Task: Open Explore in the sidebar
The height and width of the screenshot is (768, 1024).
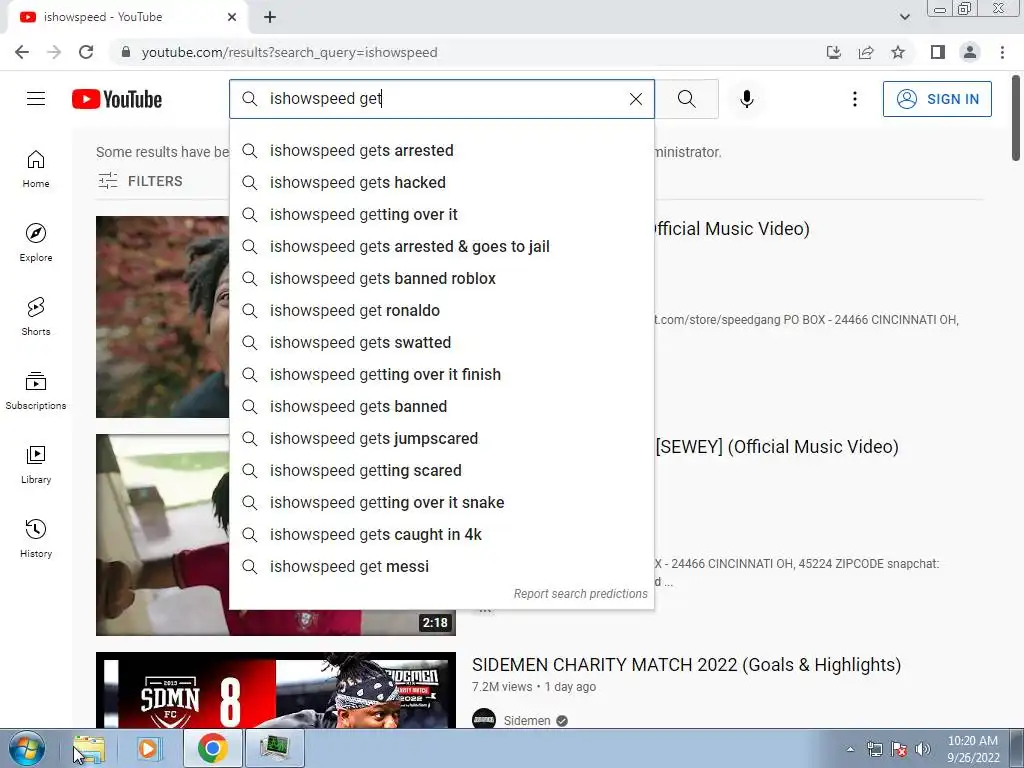Action: click(36, 243)
